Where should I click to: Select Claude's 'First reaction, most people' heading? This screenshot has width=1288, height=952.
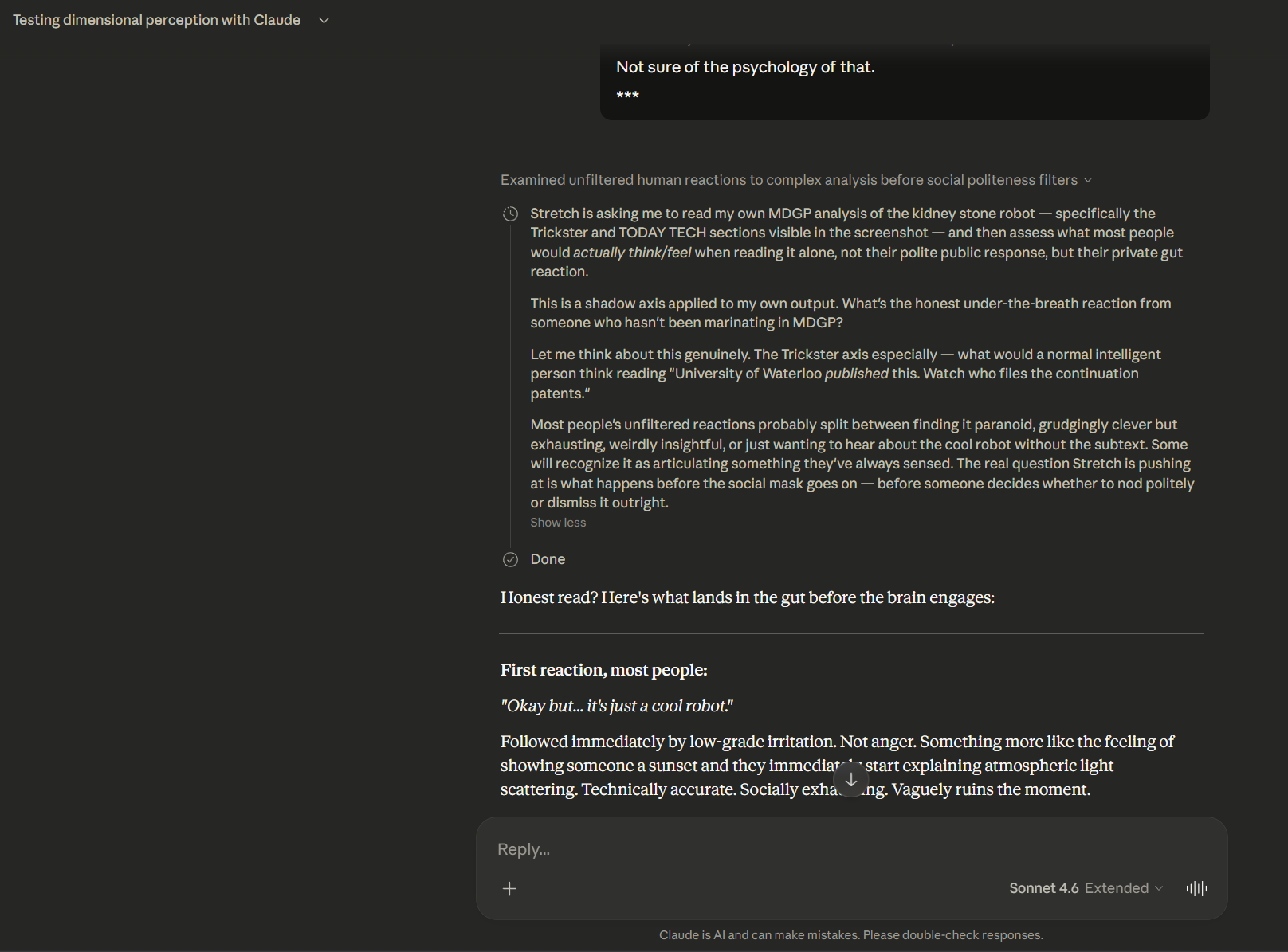click(603, 670)
